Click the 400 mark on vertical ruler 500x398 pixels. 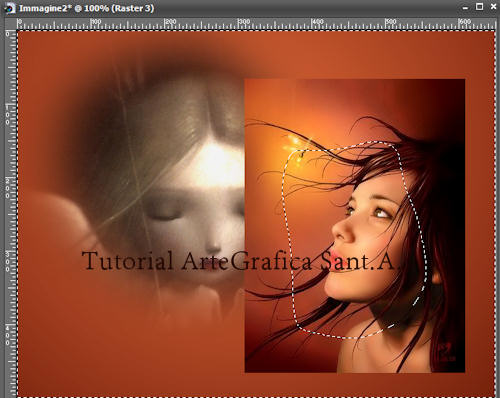(7, 335)
